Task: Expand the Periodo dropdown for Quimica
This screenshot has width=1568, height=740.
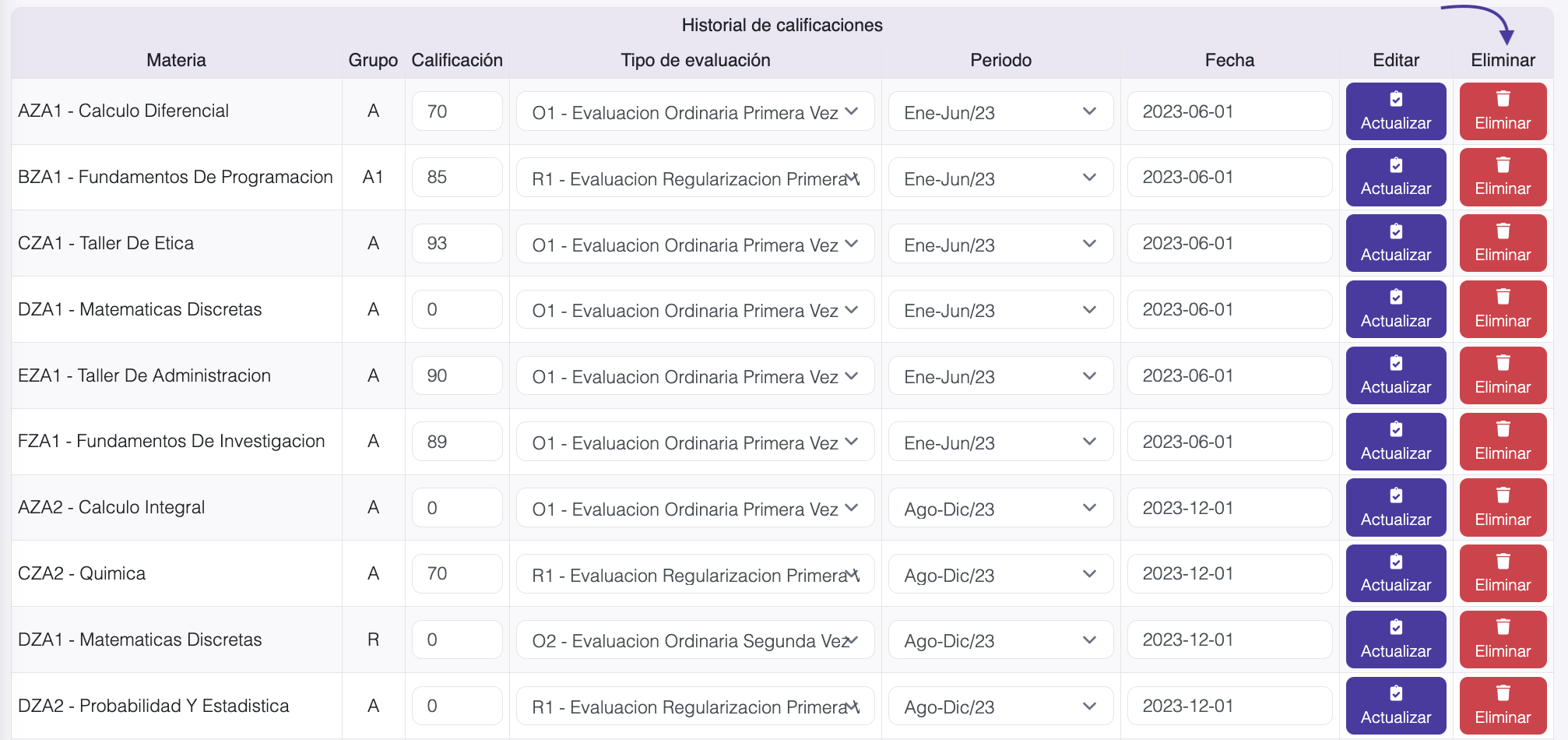Action: pyautogui.click(x=1000, y=575)
